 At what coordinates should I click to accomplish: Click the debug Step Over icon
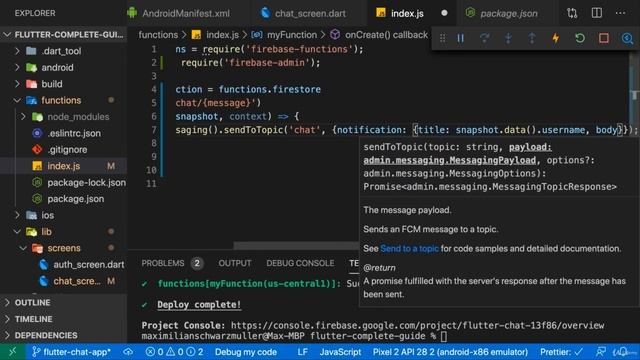(x=484, y=38)
